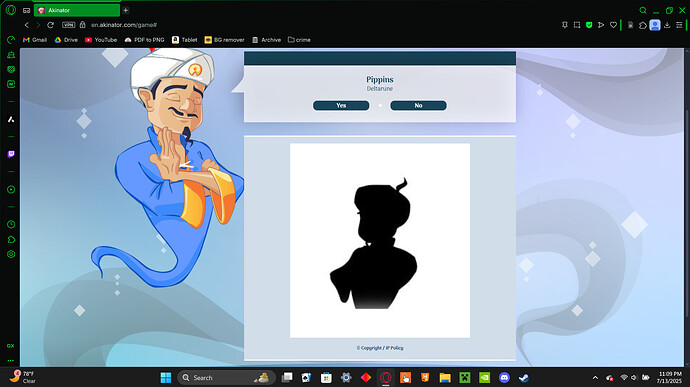Go back to the previous page

[x=27, y=25]
